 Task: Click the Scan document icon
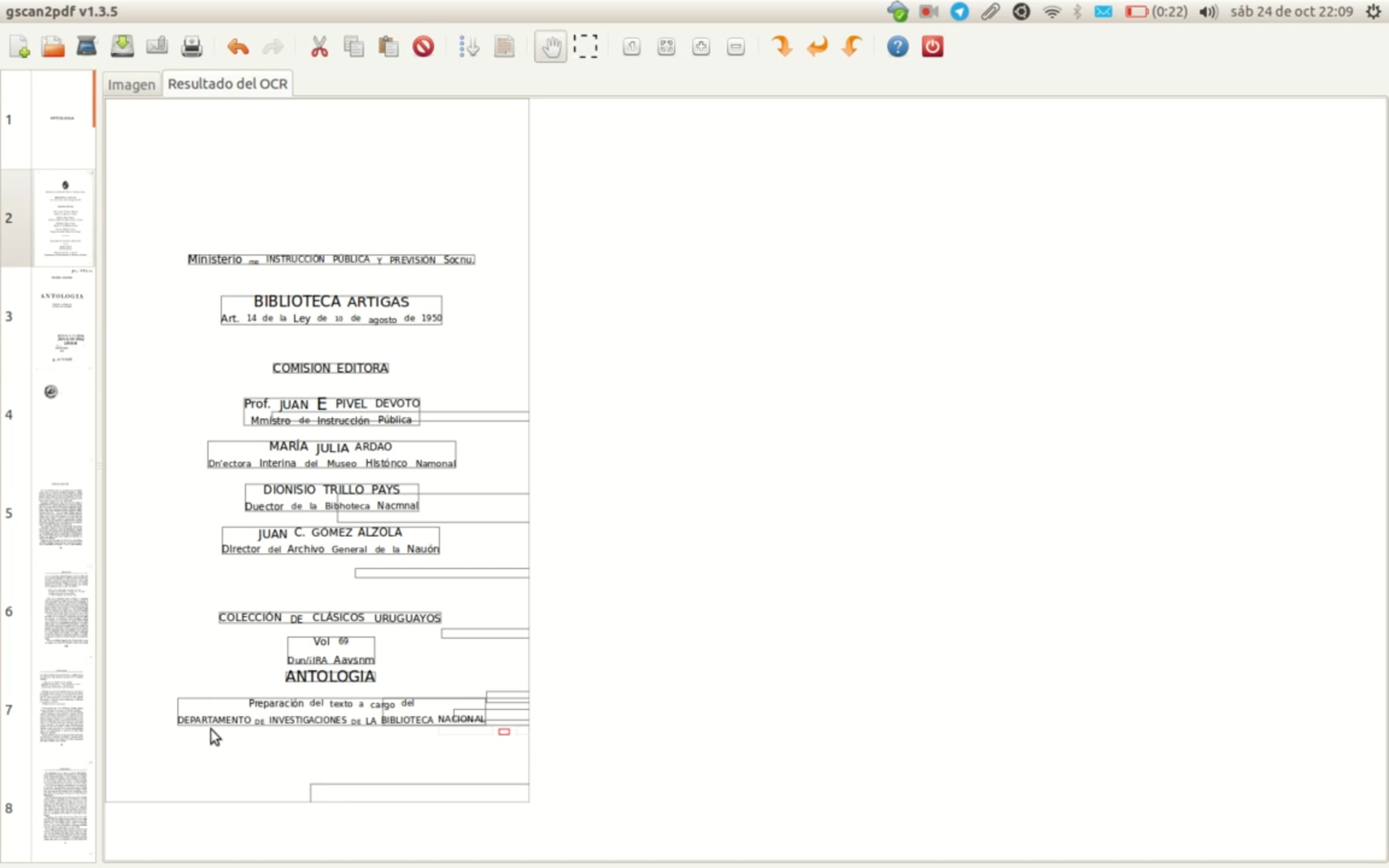coord(87,46)
